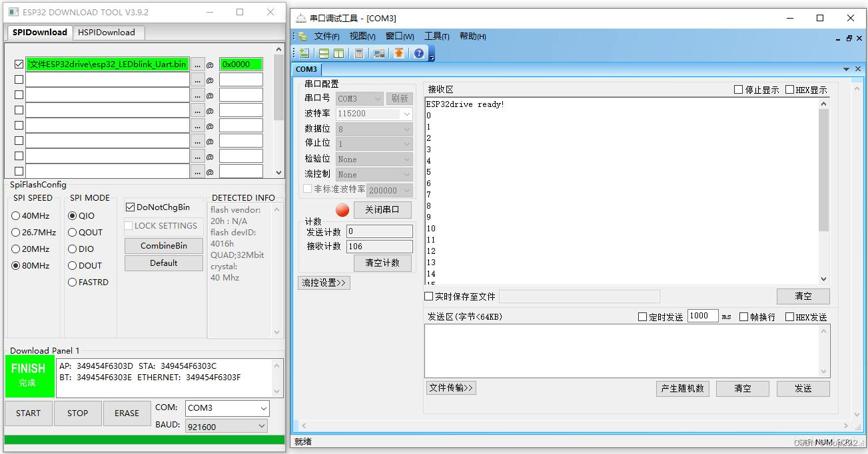The height and width of the screenshot is (454, 868).
Task: Uncheck the esp32_LEDblink_Uart.bin file checkbox
Action: click(19, 64)
